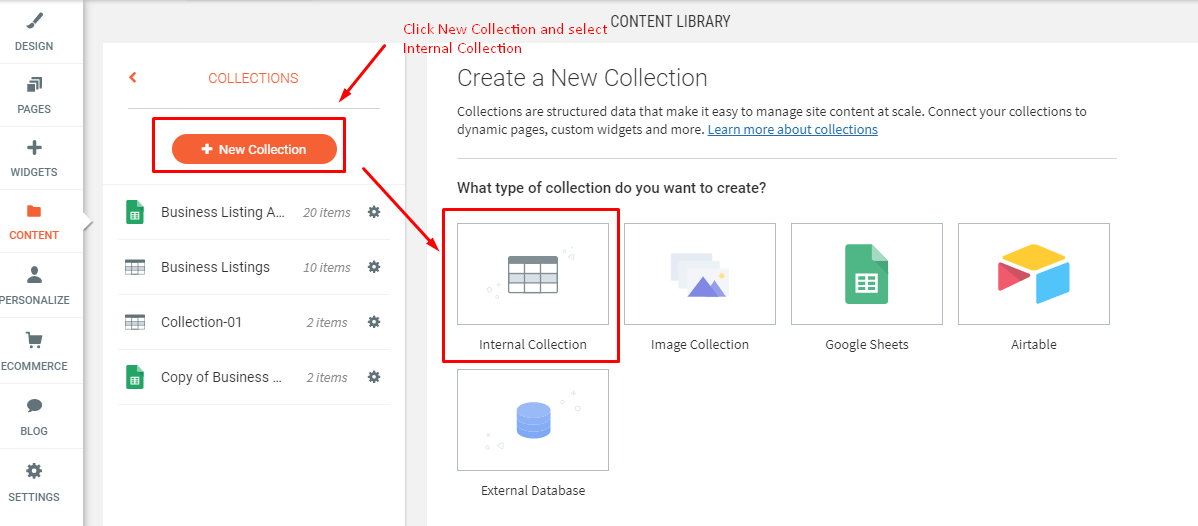Select the Google Sheets collection type
The width and height of the screenshot is (1198, 526).
click(866, 274)
